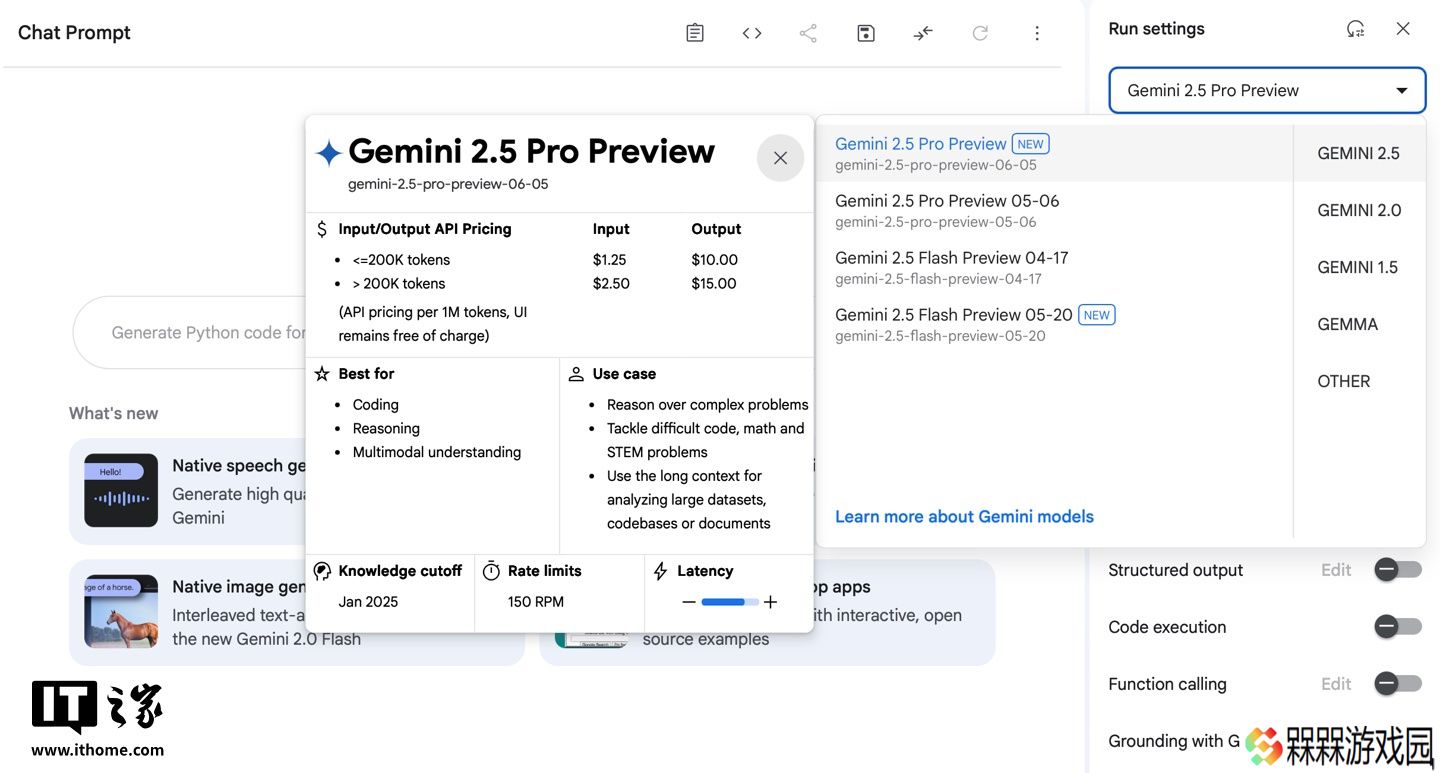The width and height of the screenshot is (1440, 773).
Task: Click the Latency level bar indicator
Action: (730, 602)
